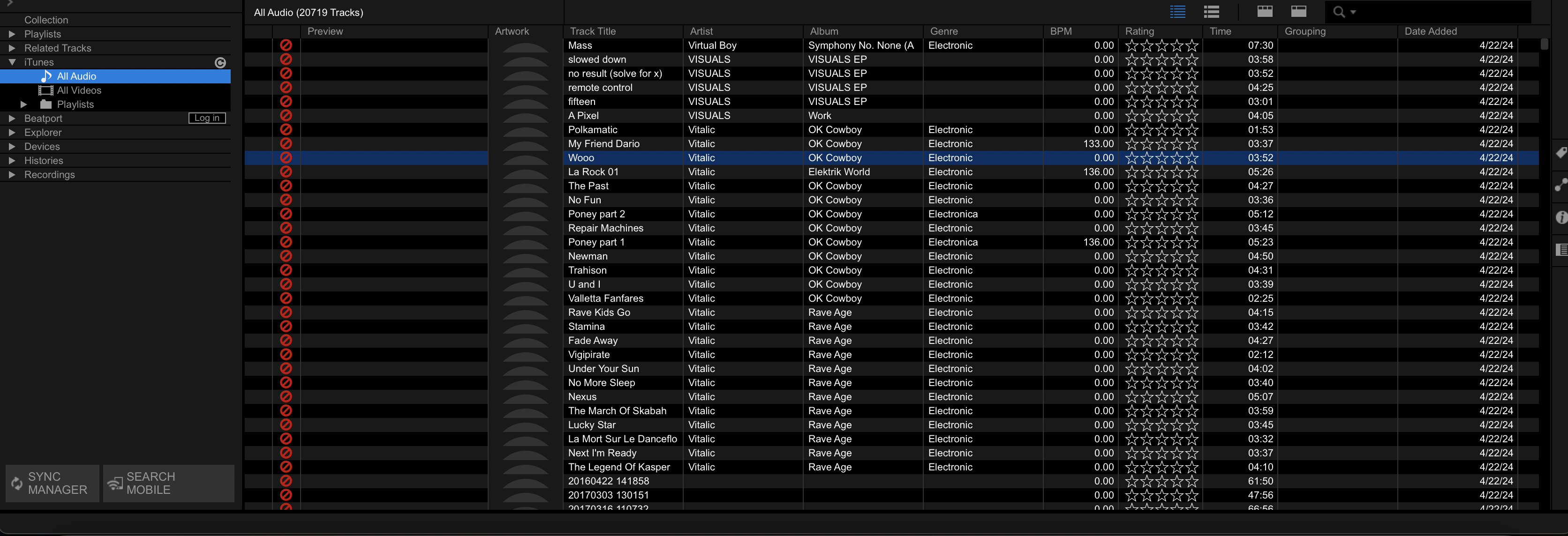The height and width of the screenshot is (536, 1568).
Task: Click the warning icon on Wooo row
Action: click(286, 157)
